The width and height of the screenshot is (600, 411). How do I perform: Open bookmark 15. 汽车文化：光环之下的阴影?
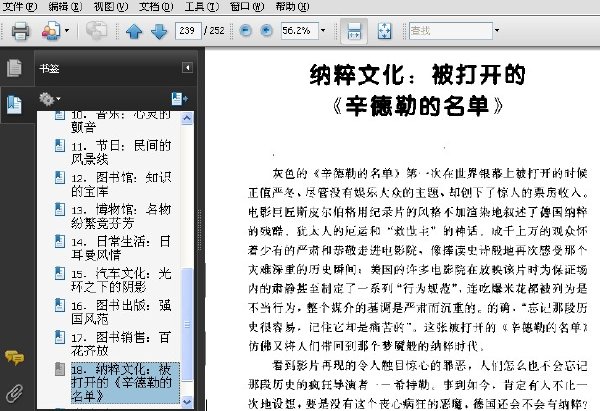[x=121, y=280]
